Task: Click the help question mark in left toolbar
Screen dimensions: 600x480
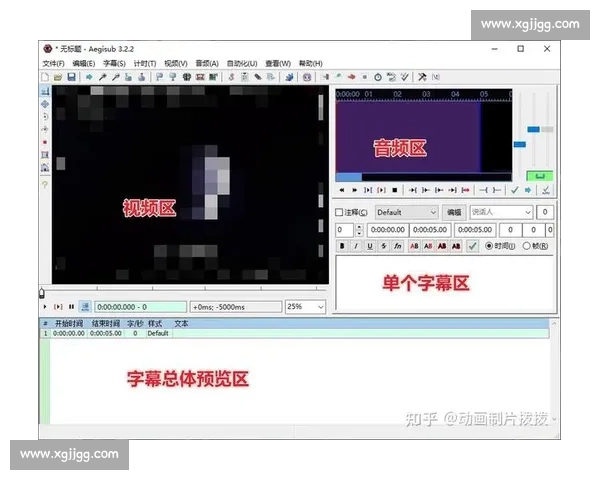Action: click(x=45, y=185)
